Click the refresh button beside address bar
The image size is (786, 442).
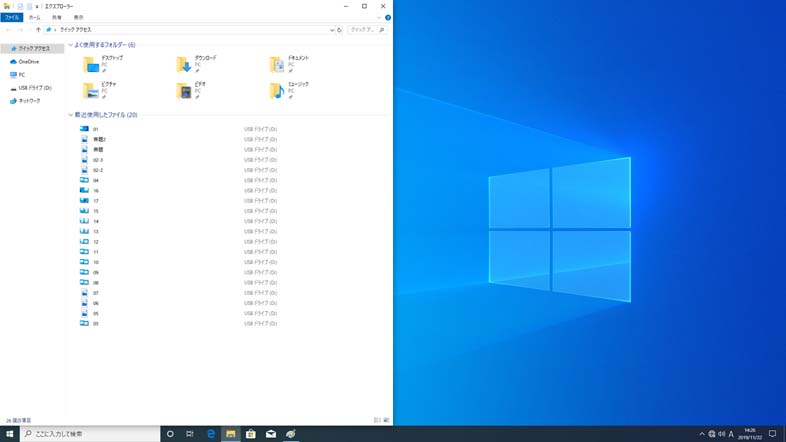(339, 30)
